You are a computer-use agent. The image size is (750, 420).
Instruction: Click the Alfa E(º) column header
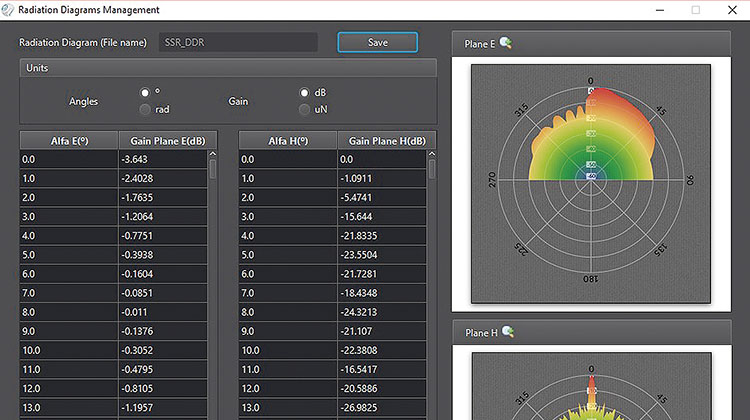click(x=69, y=141)
